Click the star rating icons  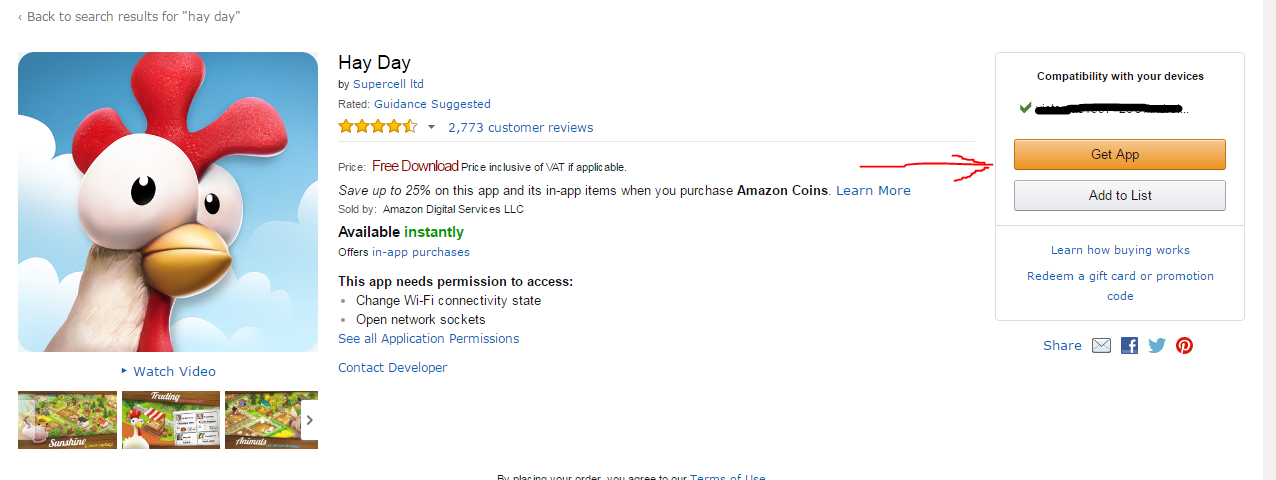point(378,127)
